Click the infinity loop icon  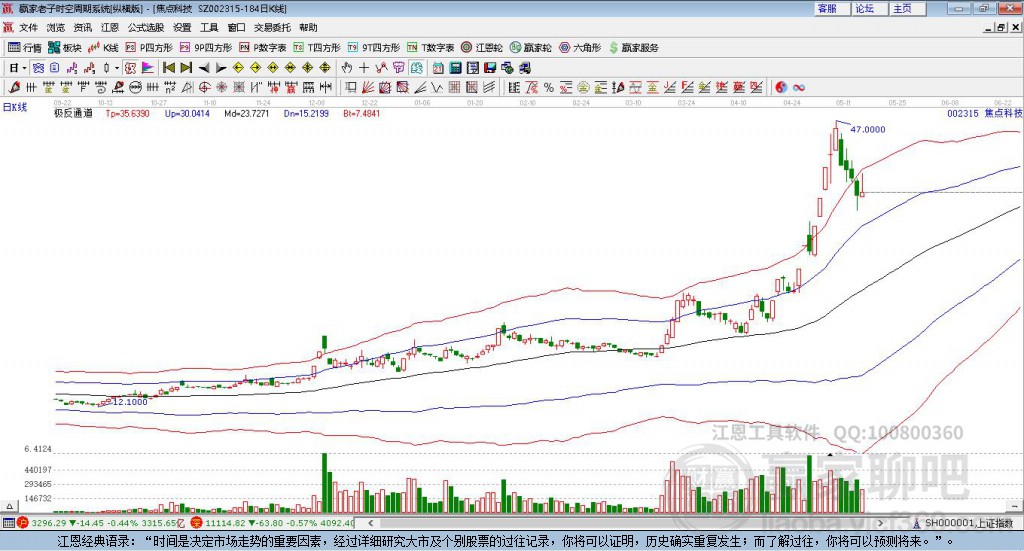pyautogui.click(x=798, y=87)
